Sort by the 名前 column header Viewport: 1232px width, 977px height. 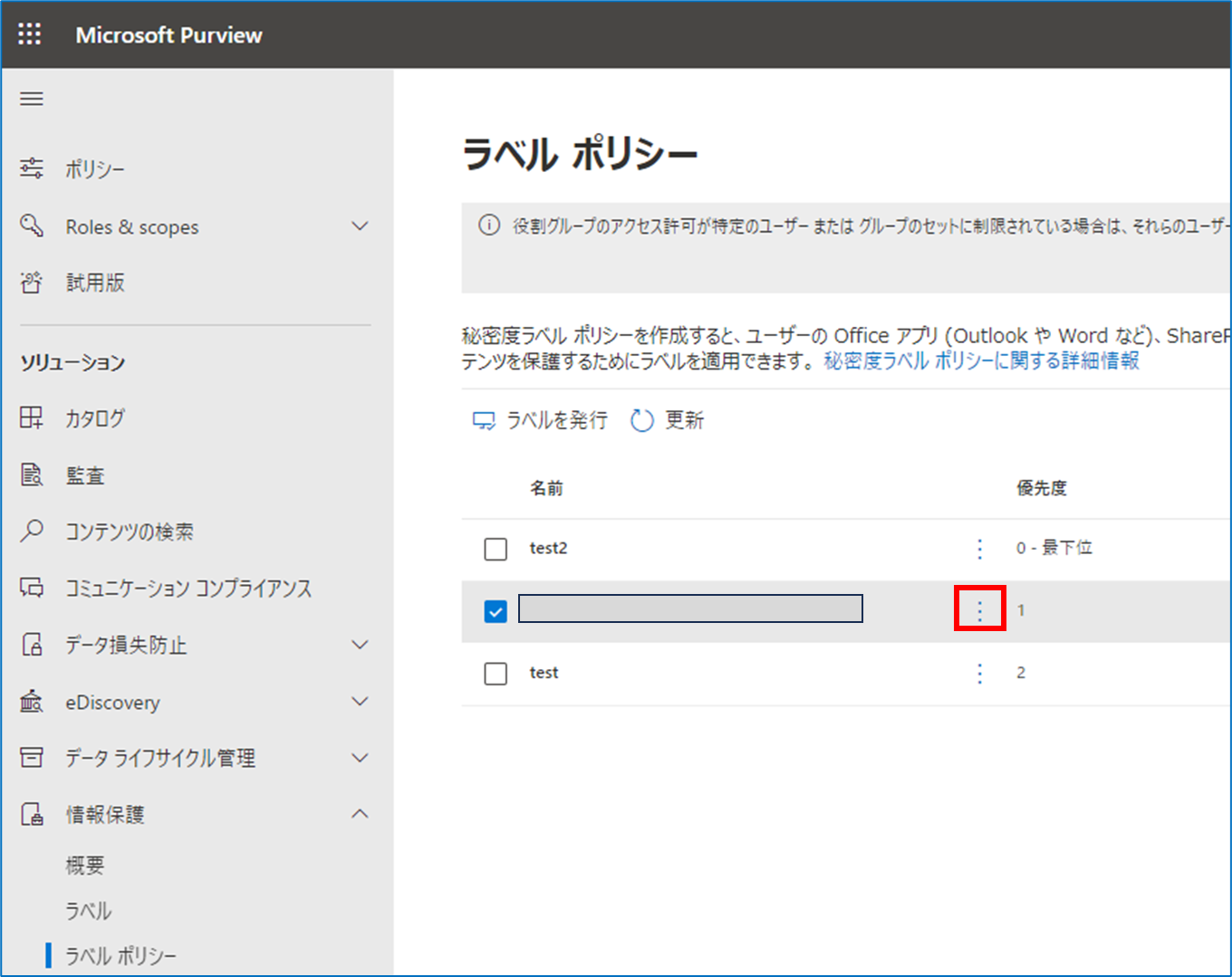pyautogui.click(x=546, y=488)
